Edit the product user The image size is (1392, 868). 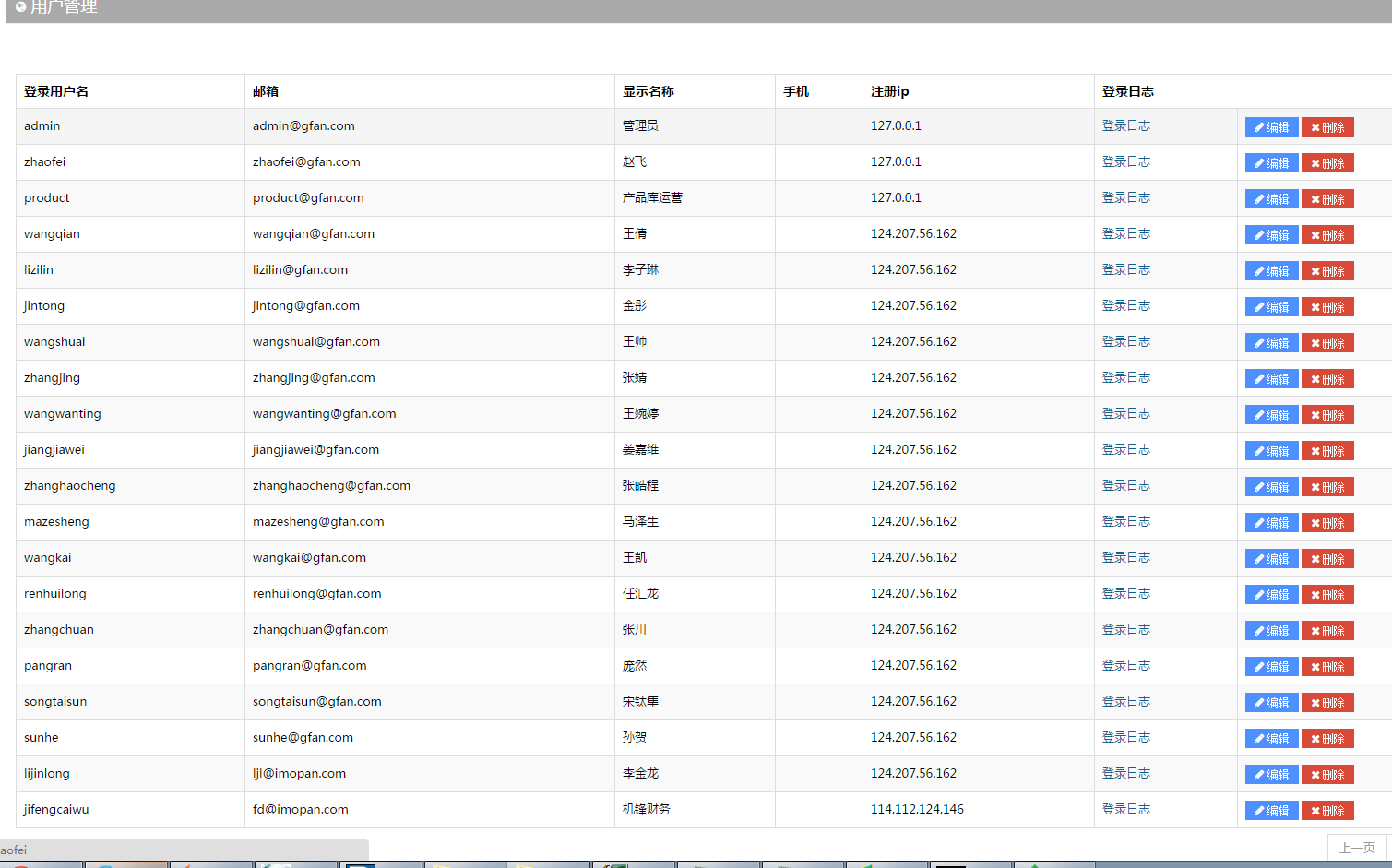click(1271, 199)
